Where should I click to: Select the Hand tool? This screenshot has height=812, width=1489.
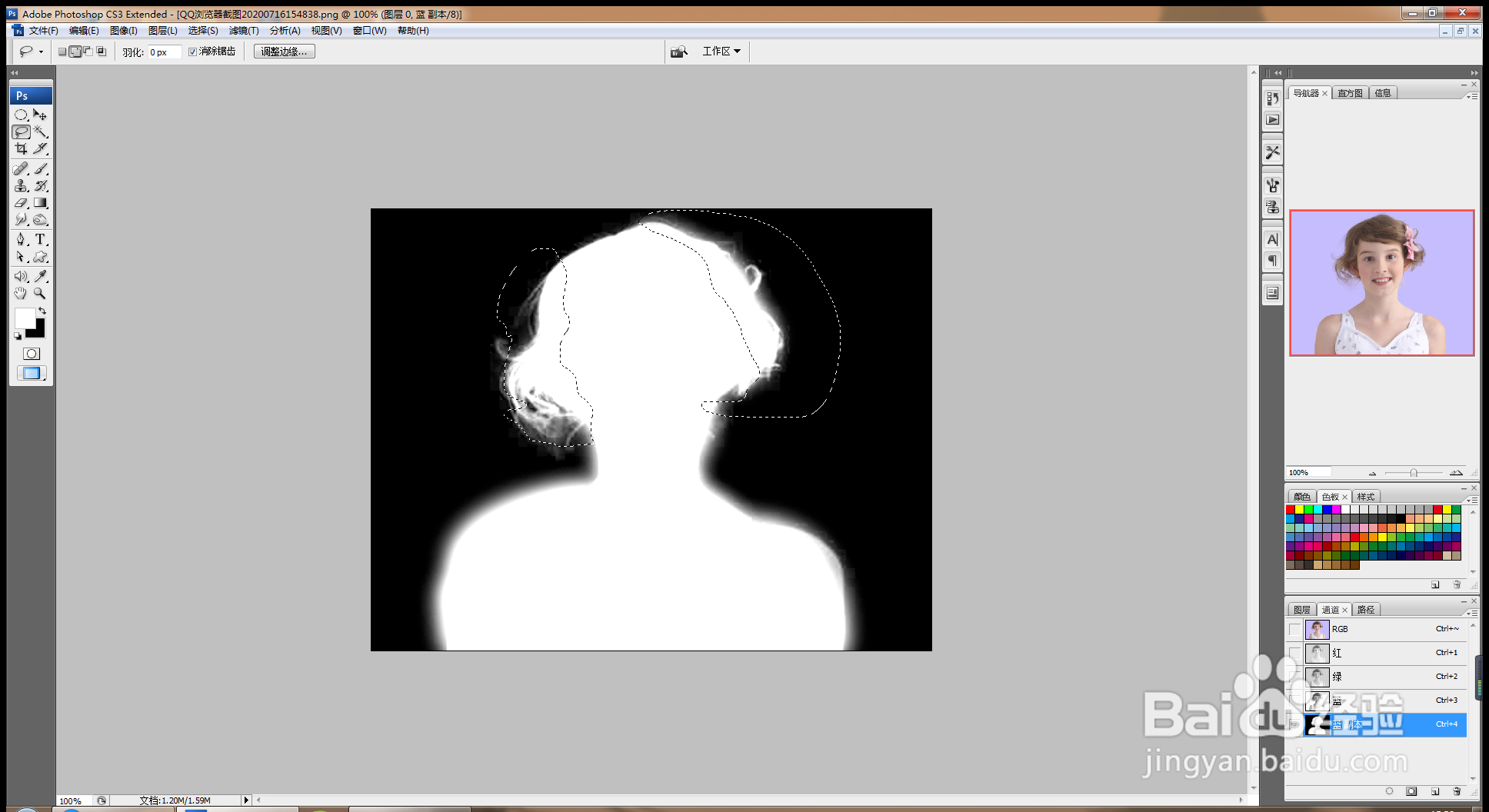(x=21, y=293)
